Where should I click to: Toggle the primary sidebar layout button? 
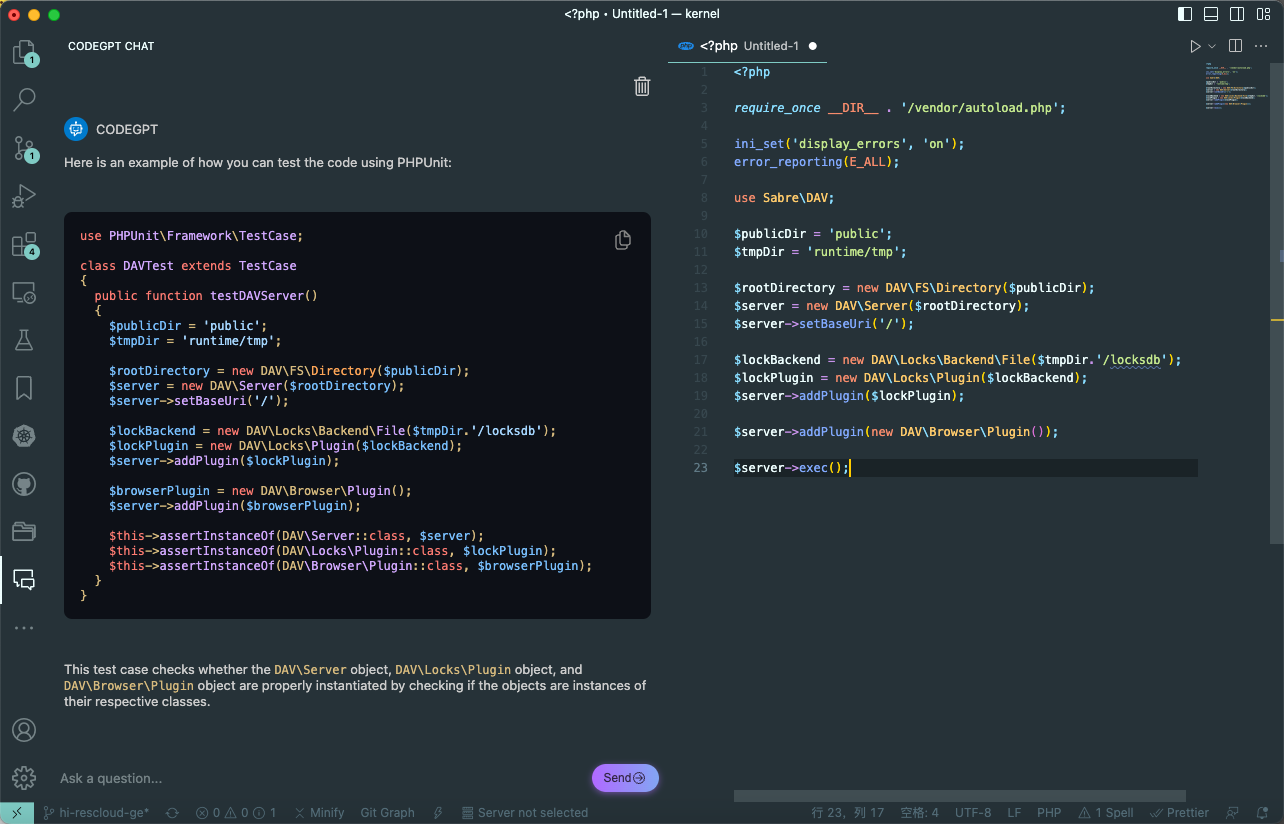1185,14
